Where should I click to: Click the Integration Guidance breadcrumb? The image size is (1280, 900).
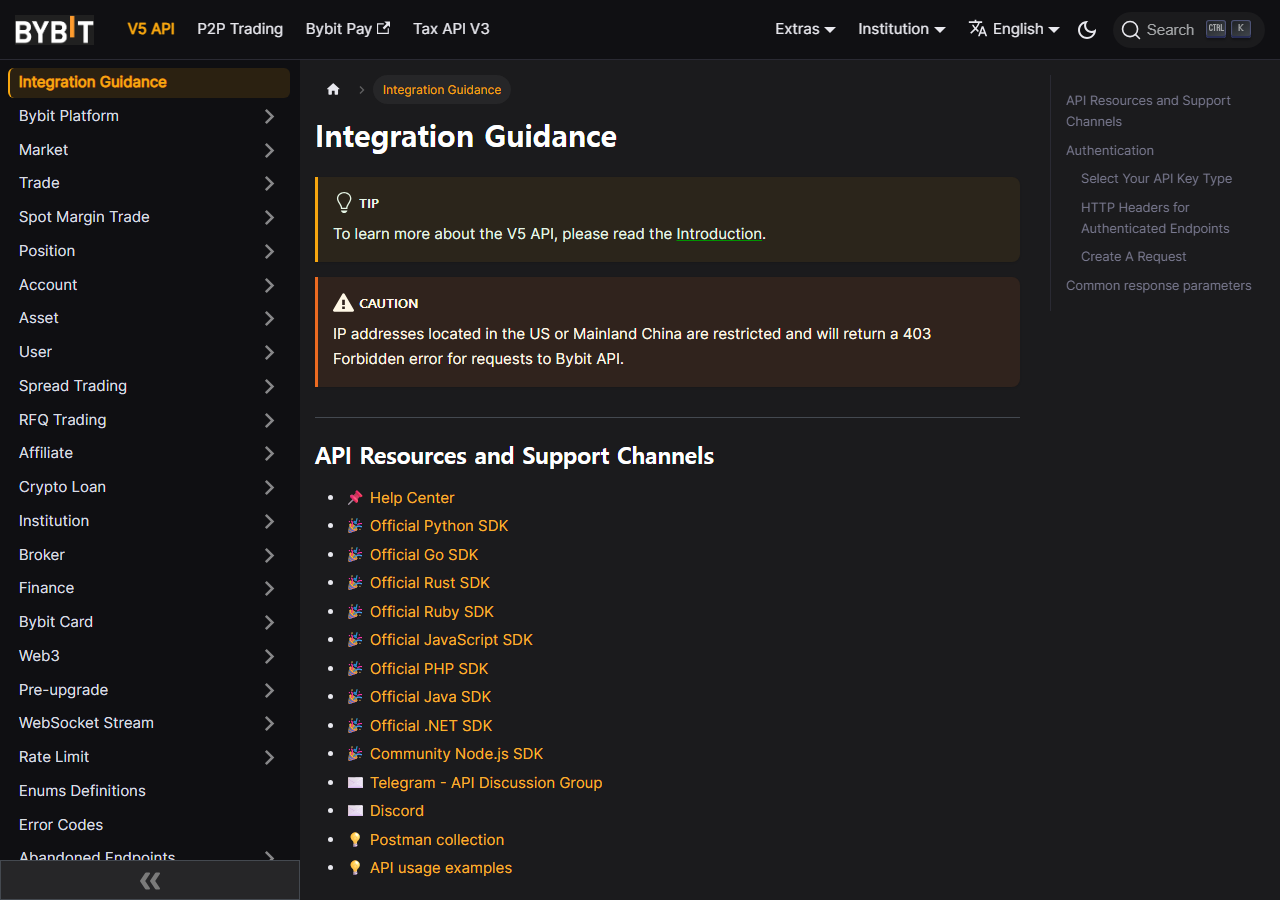pos(442,90)
